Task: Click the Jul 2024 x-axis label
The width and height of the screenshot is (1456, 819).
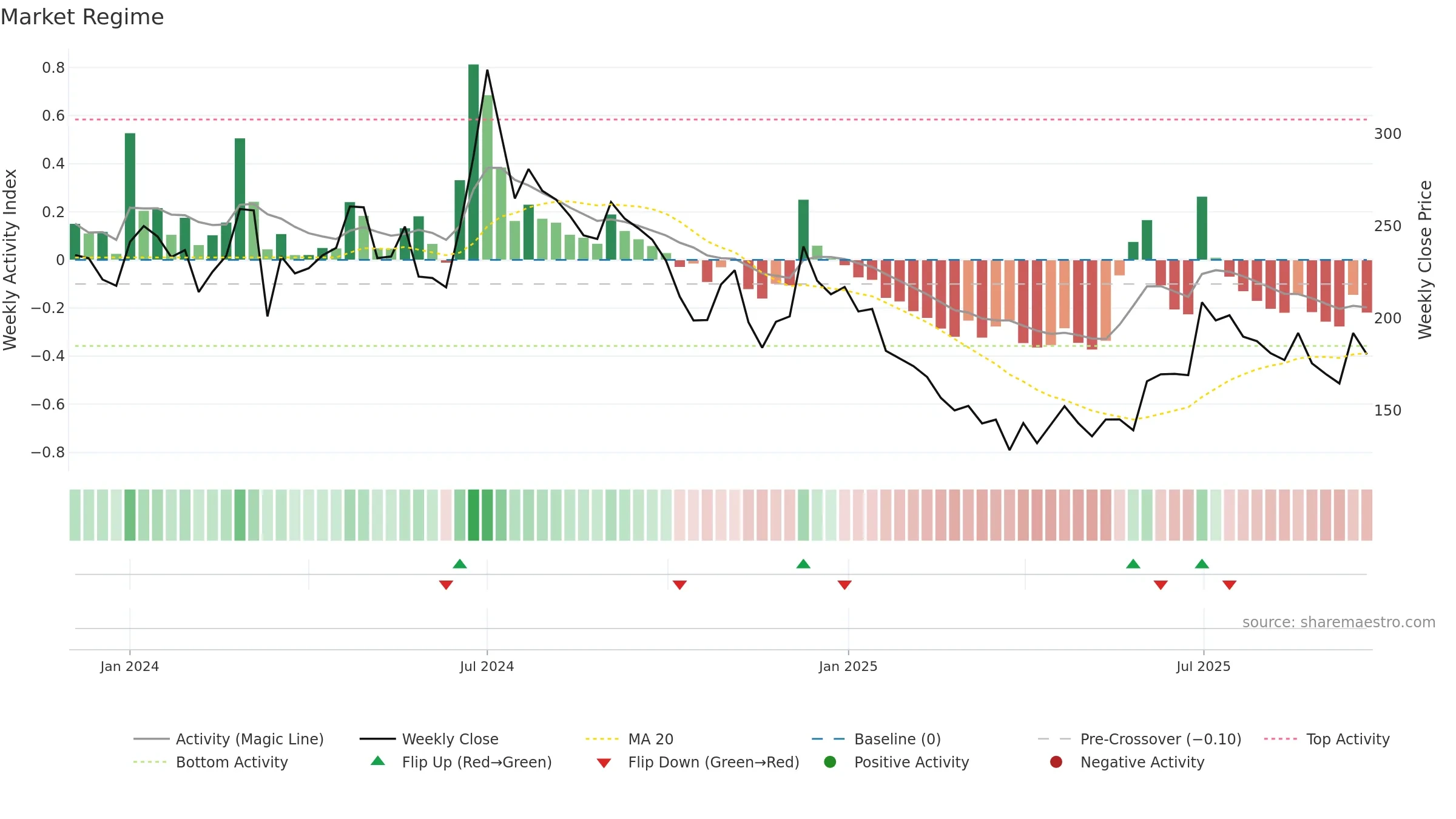Action: 487,666
